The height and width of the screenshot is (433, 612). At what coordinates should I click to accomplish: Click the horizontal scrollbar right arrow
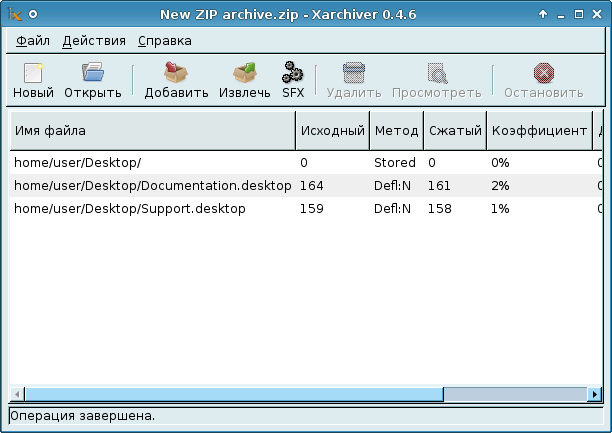point(594,394)
